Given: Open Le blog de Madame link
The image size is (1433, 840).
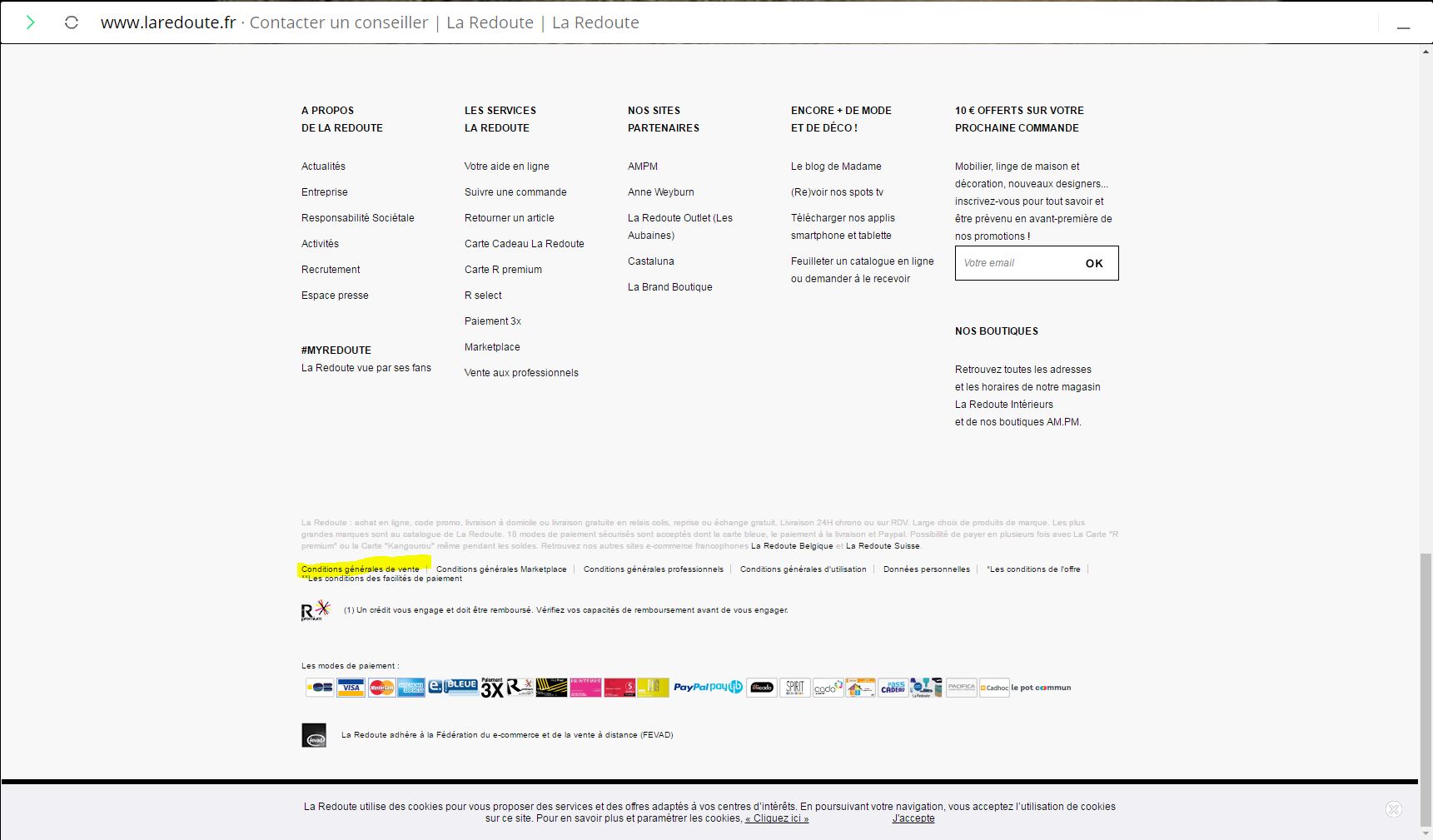Looking at the screenshot, I should click(835, 167).
